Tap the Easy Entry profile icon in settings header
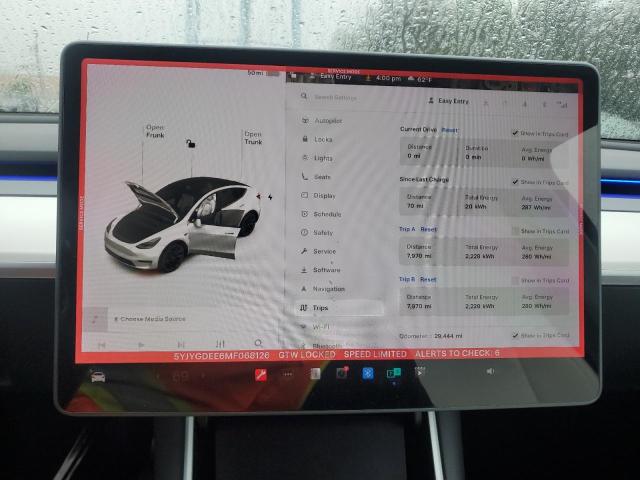The width and height of the screenshot is (640, 480). point(431,100)
